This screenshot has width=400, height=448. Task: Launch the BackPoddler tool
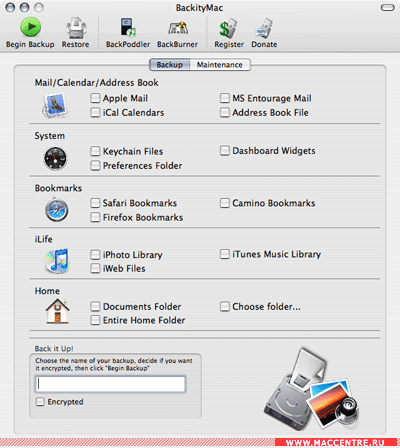(x=128, y=27)
